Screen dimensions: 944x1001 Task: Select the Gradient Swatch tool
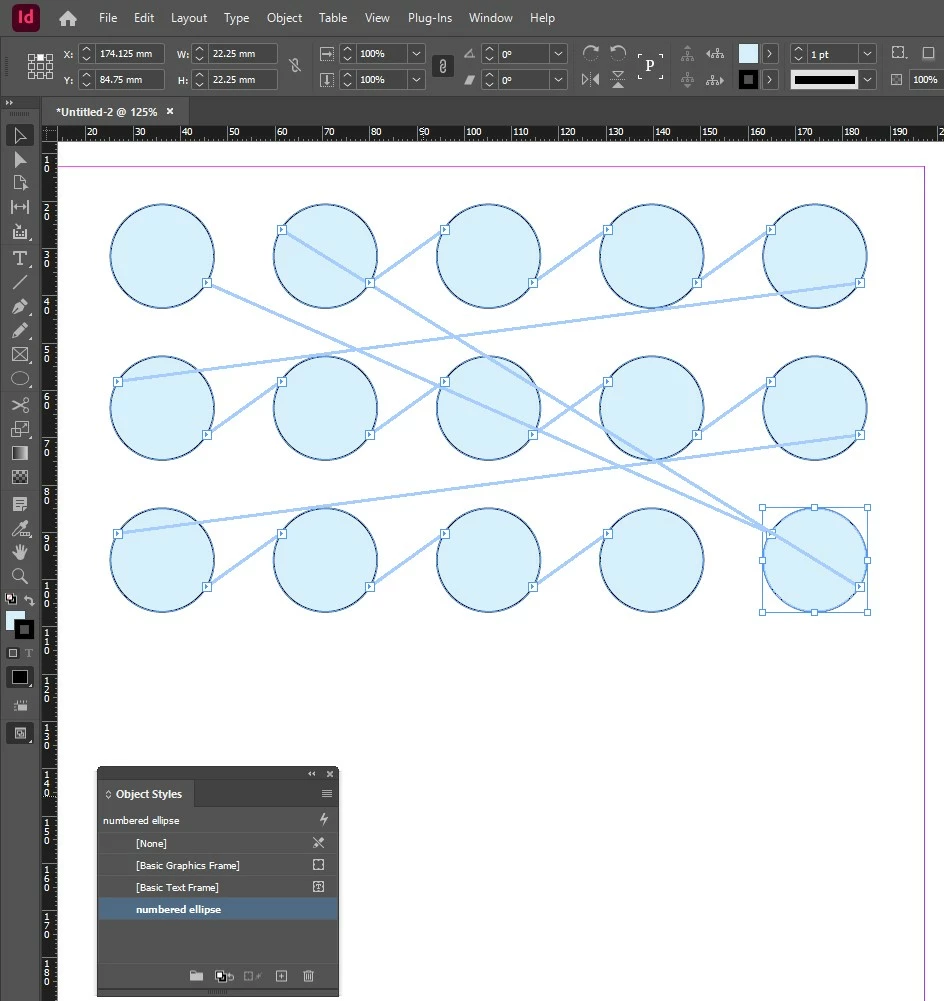pos(20,453)
